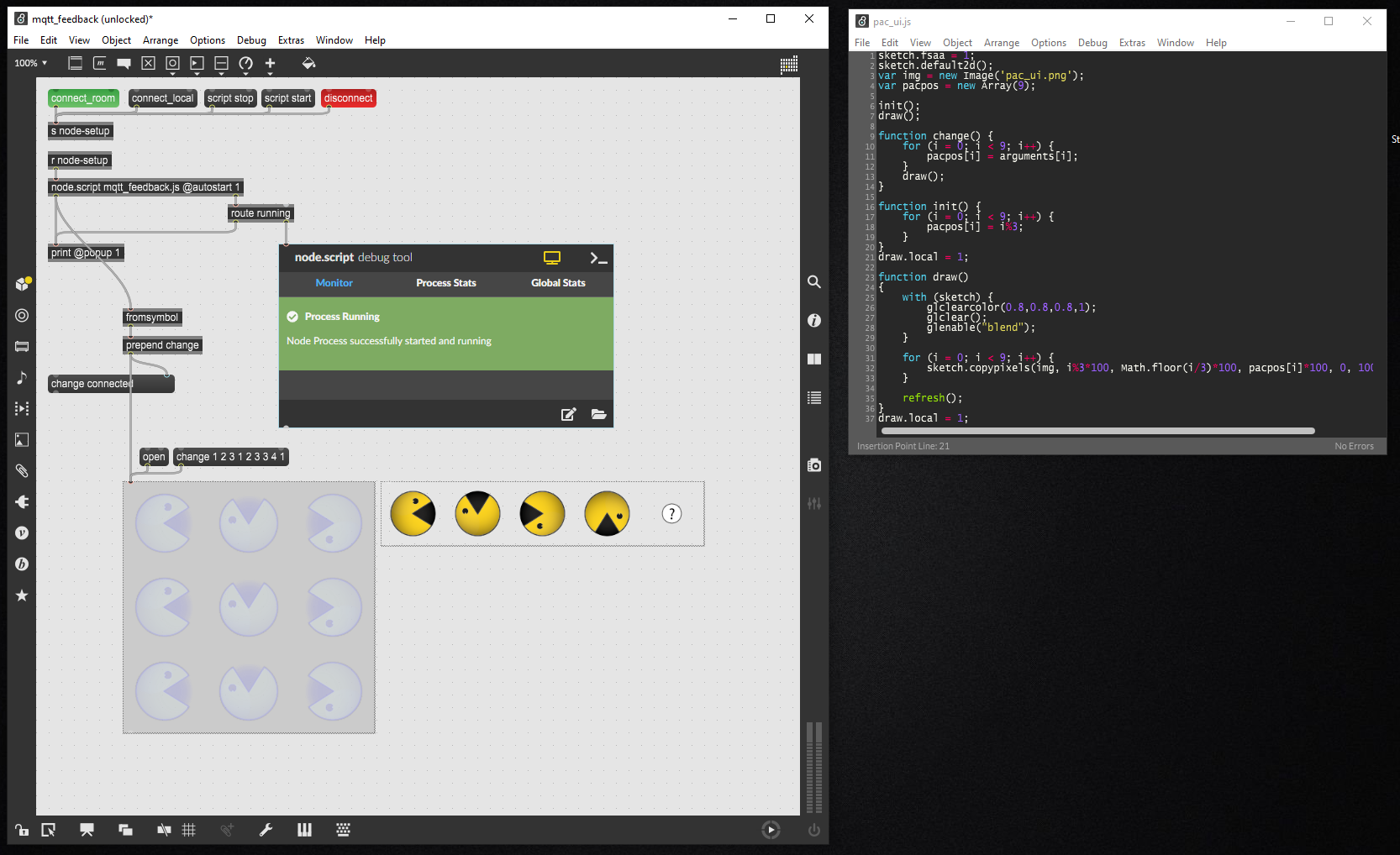Click the open message box
Screen dimensions: 1400x855
[154, 457]
